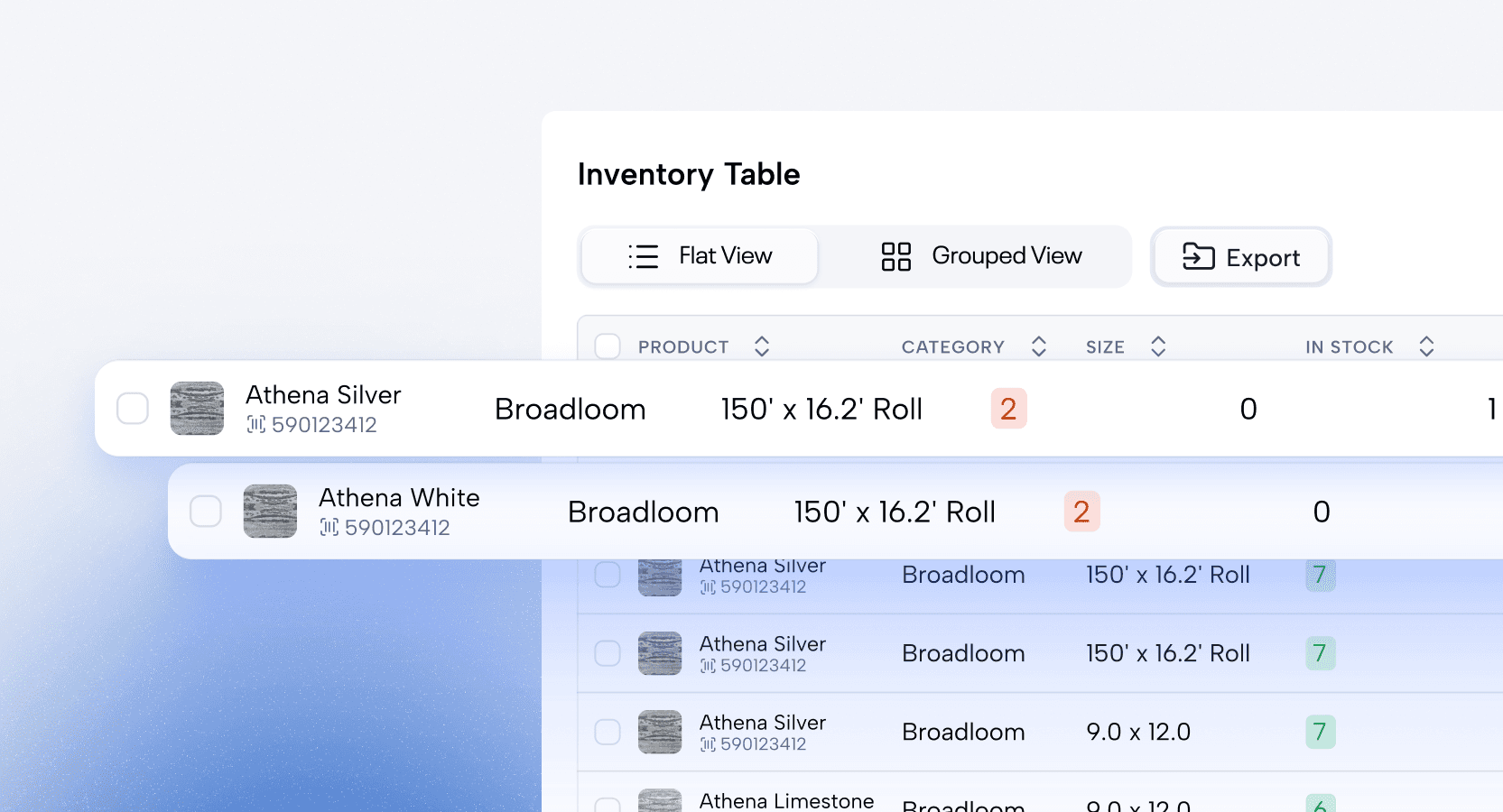Click barcode icon under Athena White
The height and width of the screenshot is (812, 1503).
click(329, 527)
